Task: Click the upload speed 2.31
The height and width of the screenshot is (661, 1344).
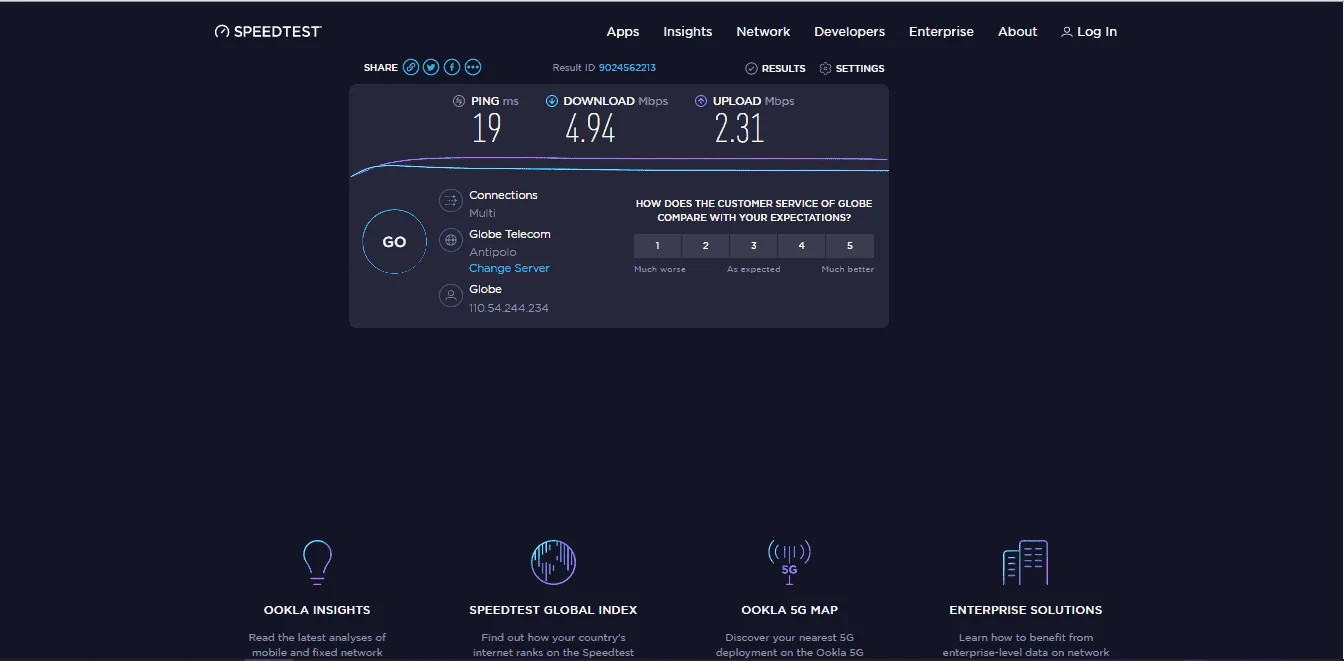Action: (x=739, y=128)
